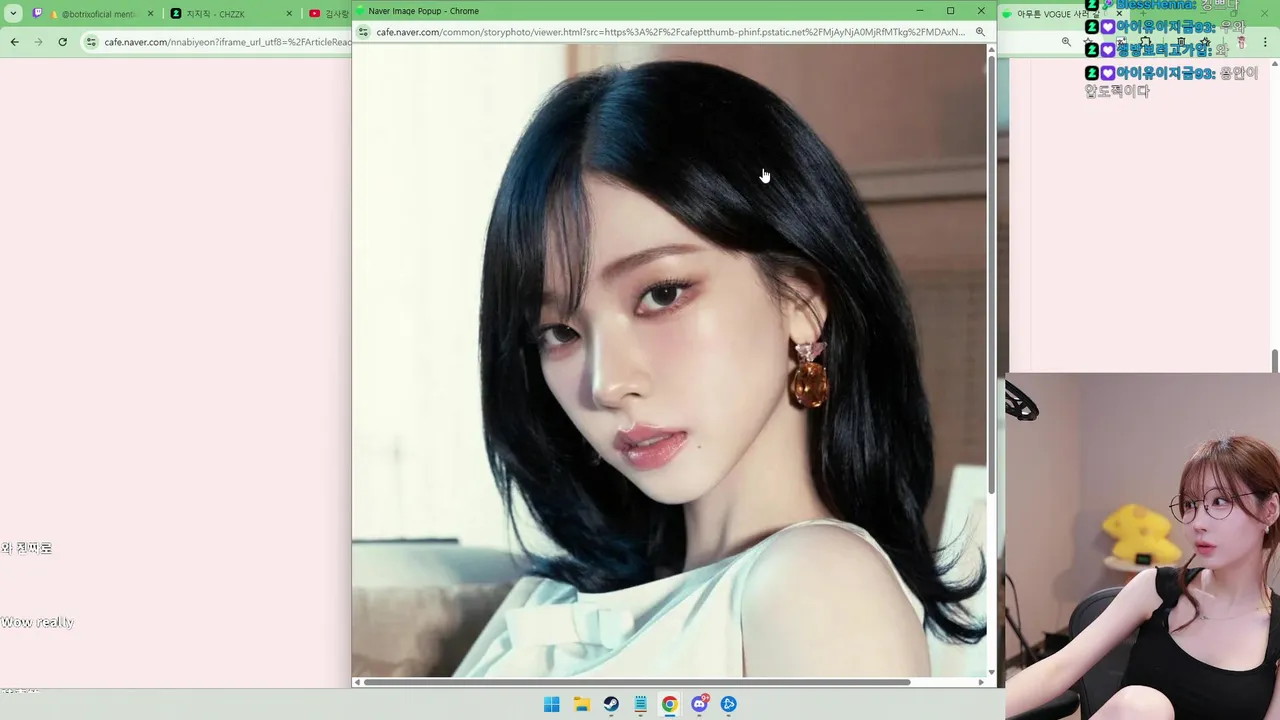Viewport: 1280px width, 720px height.
Task: Click the popup viewer.html address bar
Action: pos(670,32)
